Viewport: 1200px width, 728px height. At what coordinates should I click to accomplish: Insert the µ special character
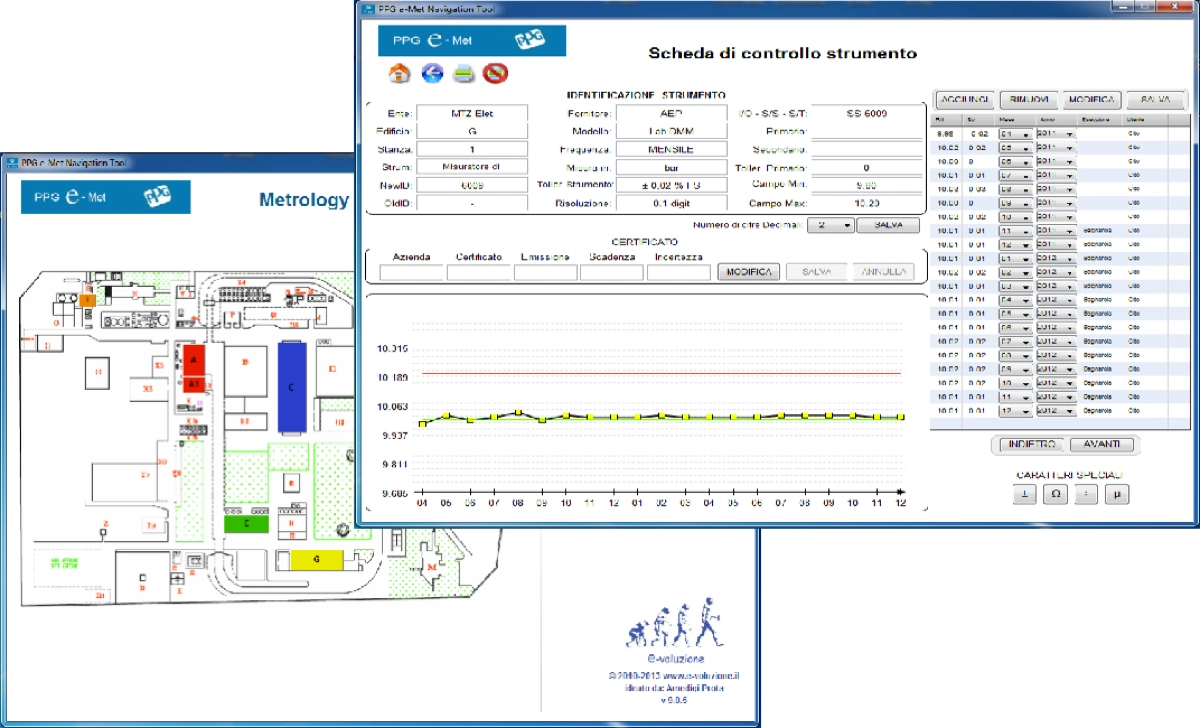click(1117, 494)
